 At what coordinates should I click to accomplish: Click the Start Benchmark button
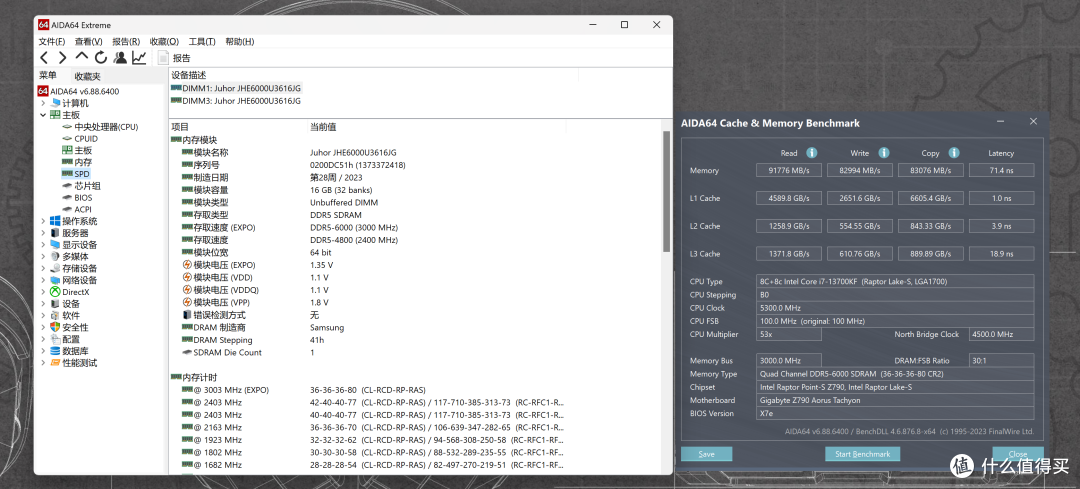[862, 454]
